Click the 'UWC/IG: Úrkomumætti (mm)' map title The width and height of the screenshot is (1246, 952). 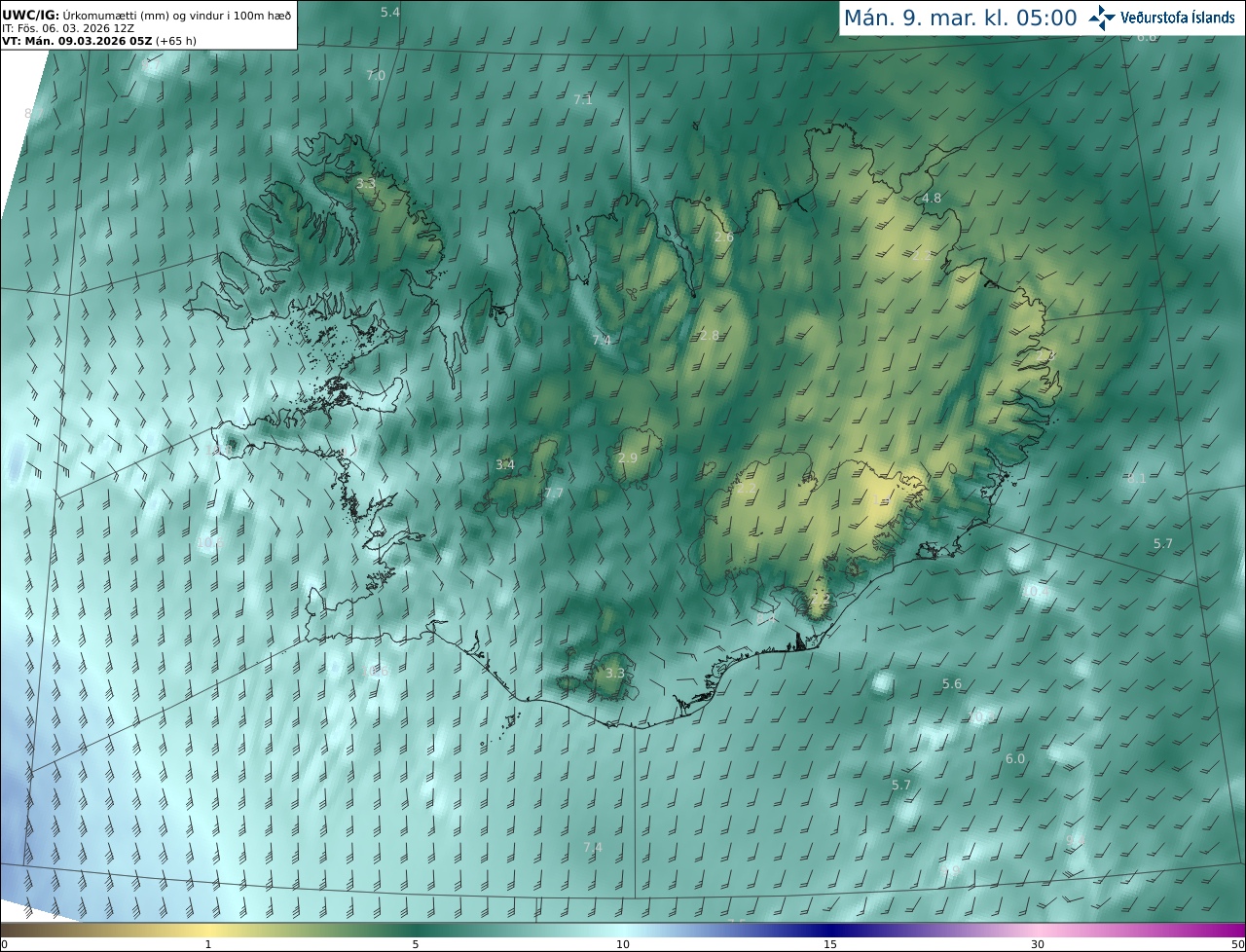click(x=146, y=14)
